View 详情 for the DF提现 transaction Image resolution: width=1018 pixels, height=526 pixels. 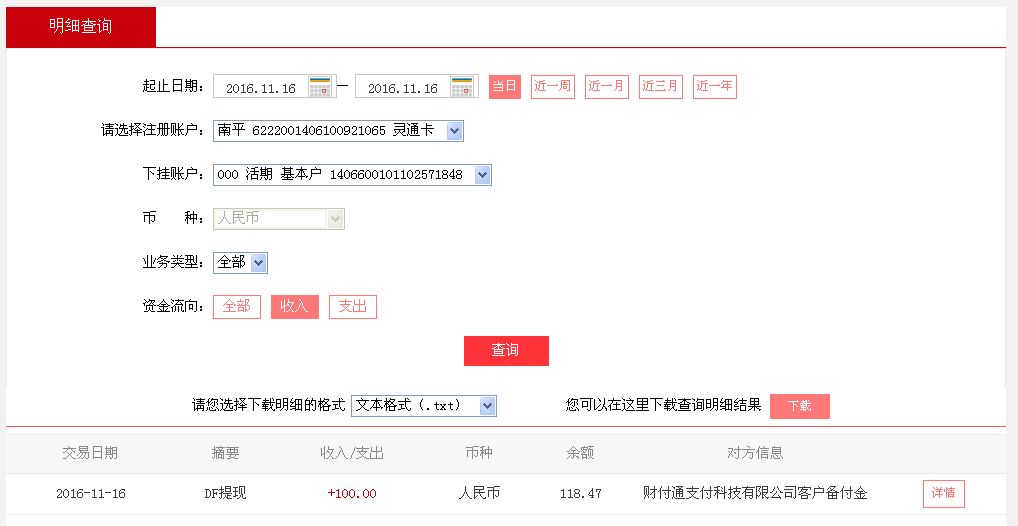(x=943, y=494)
